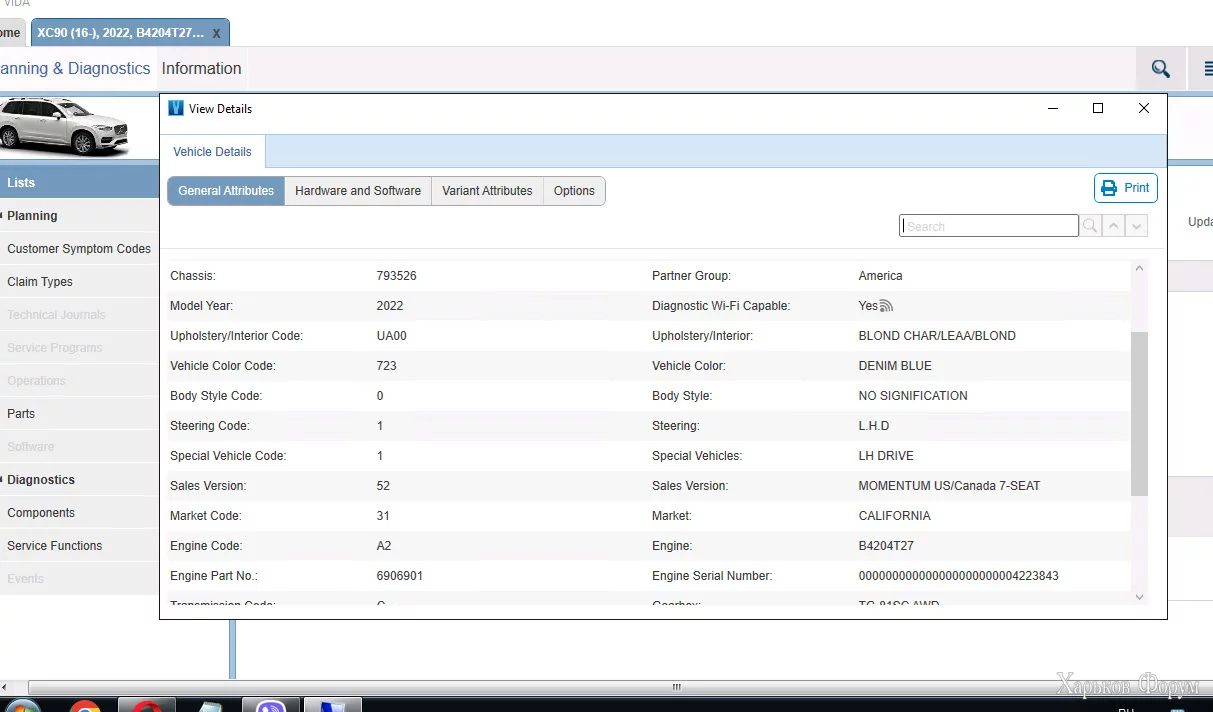Click the XC90 vehicle thumbnail image

pyautogui.click(x=65, y=125)
